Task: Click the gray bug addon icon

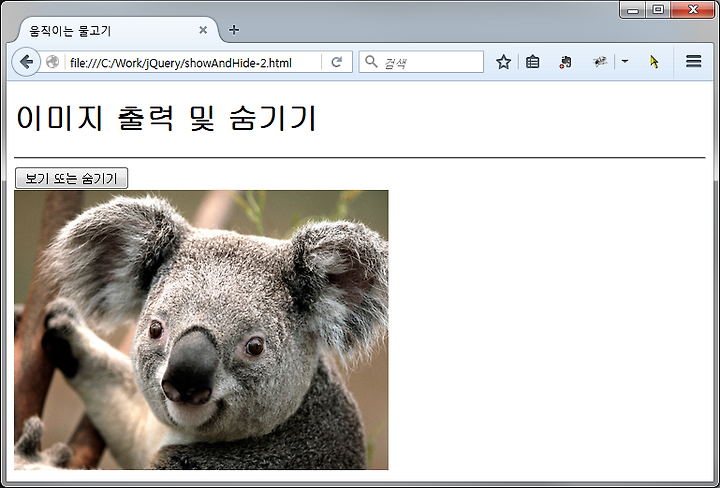Action: click(x=600, y=61)
